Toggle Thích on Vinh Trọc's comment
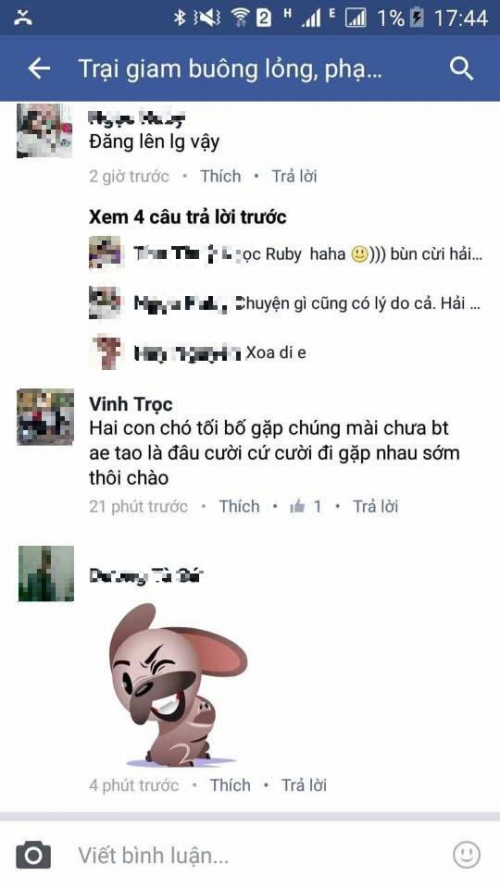 click(x=240, y=506)
